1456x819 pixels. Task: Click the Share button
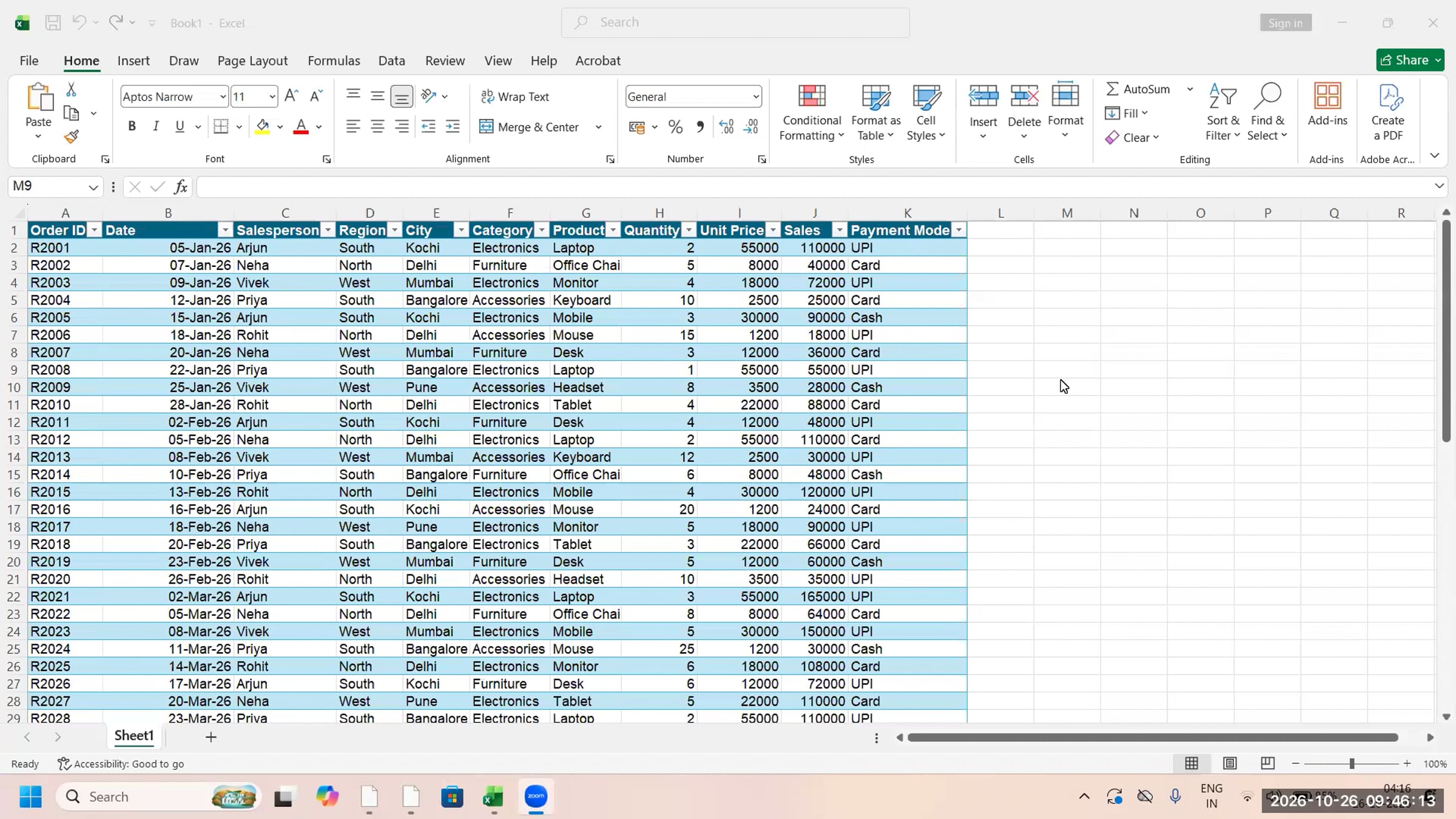(x=1410, y=60)
